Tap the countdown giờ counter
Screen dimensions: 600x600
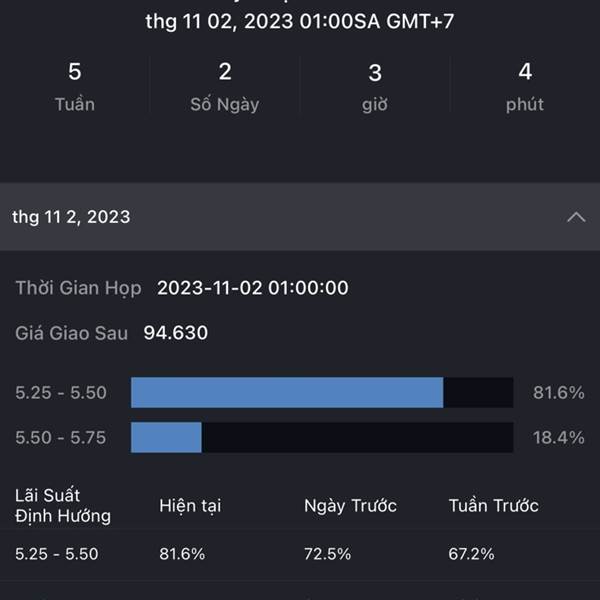click(x=375, y=88)
